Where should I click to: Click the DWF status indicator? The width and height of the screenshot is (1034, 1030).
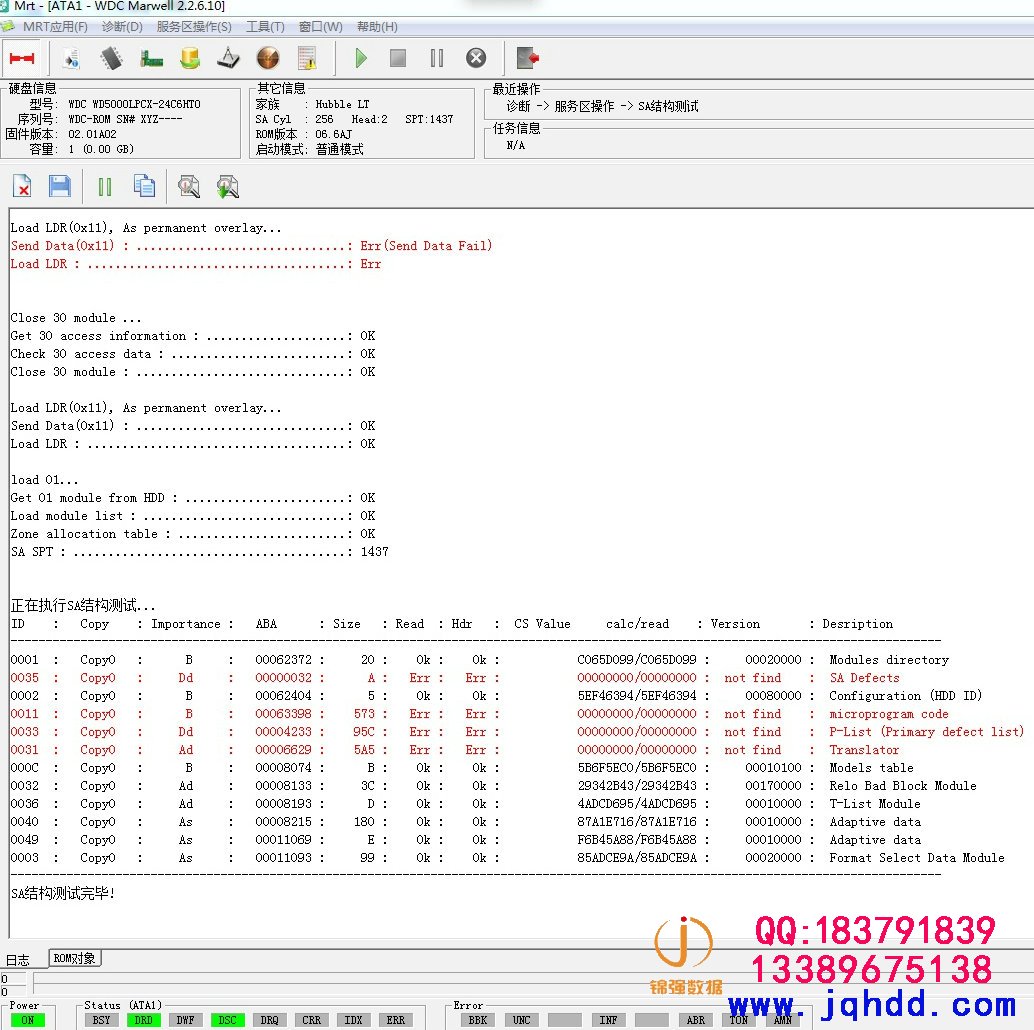pos(185,1020)
